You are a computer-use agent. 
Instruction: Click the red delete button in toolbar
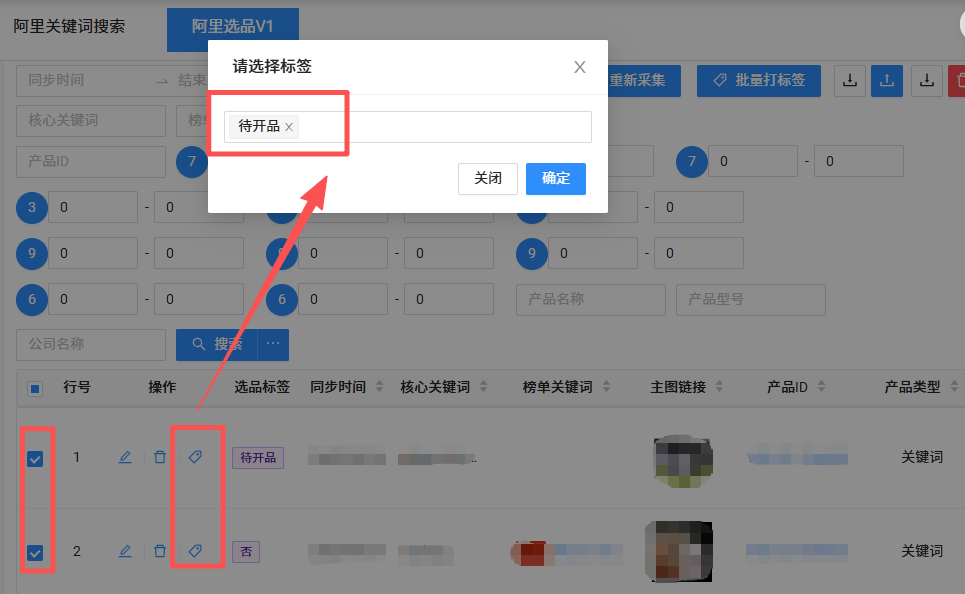[957, 81]
